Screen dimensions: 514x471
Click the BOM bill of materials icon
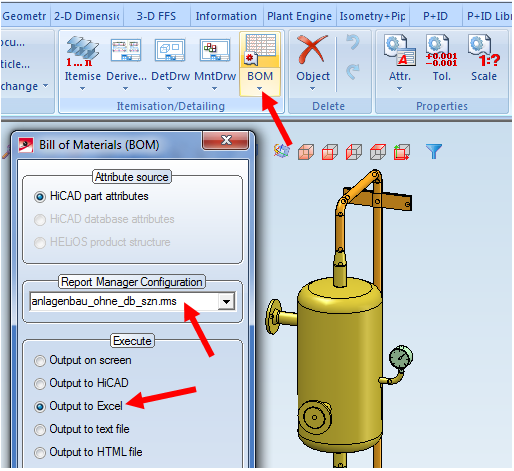260,50
